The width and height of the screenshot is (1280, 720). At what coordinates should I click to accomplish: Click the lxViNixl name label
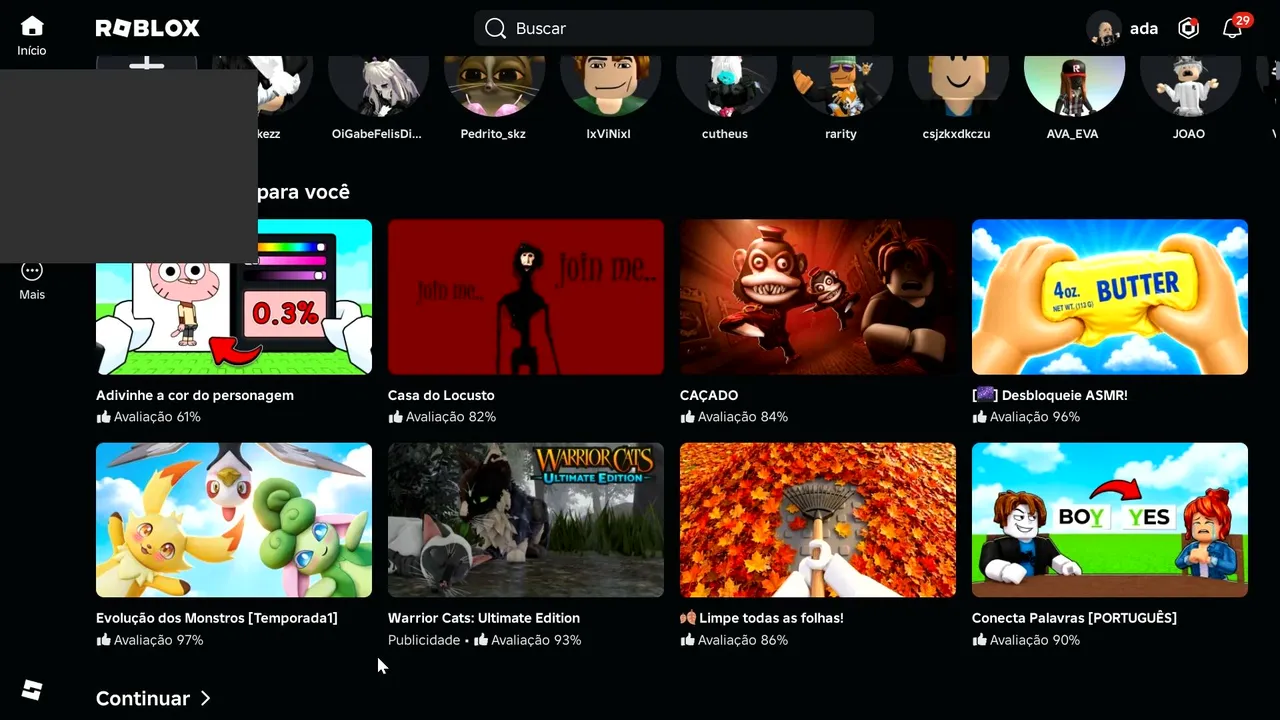609,134
